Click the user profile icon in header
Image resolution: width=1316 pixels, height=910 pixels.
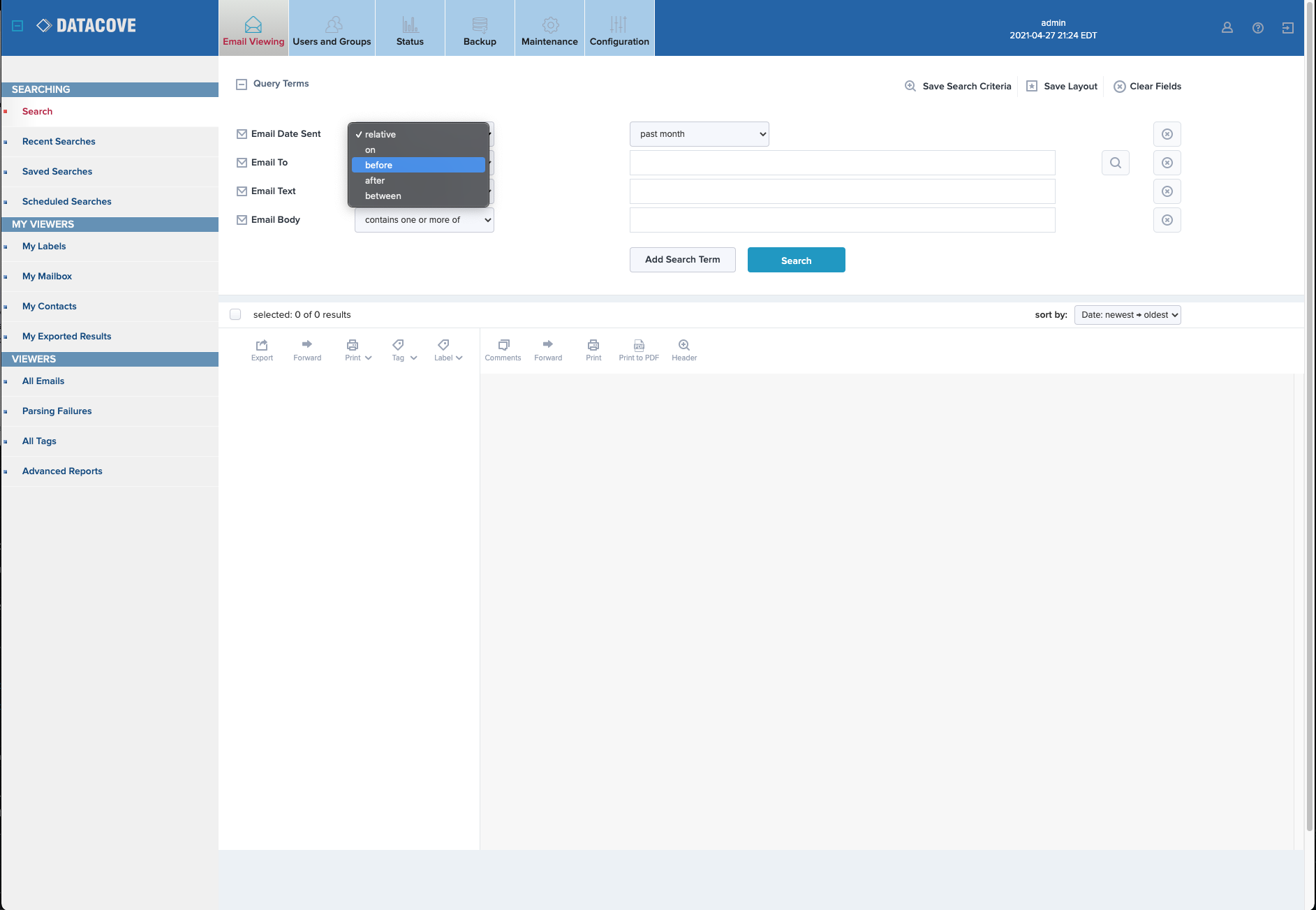1227,28
